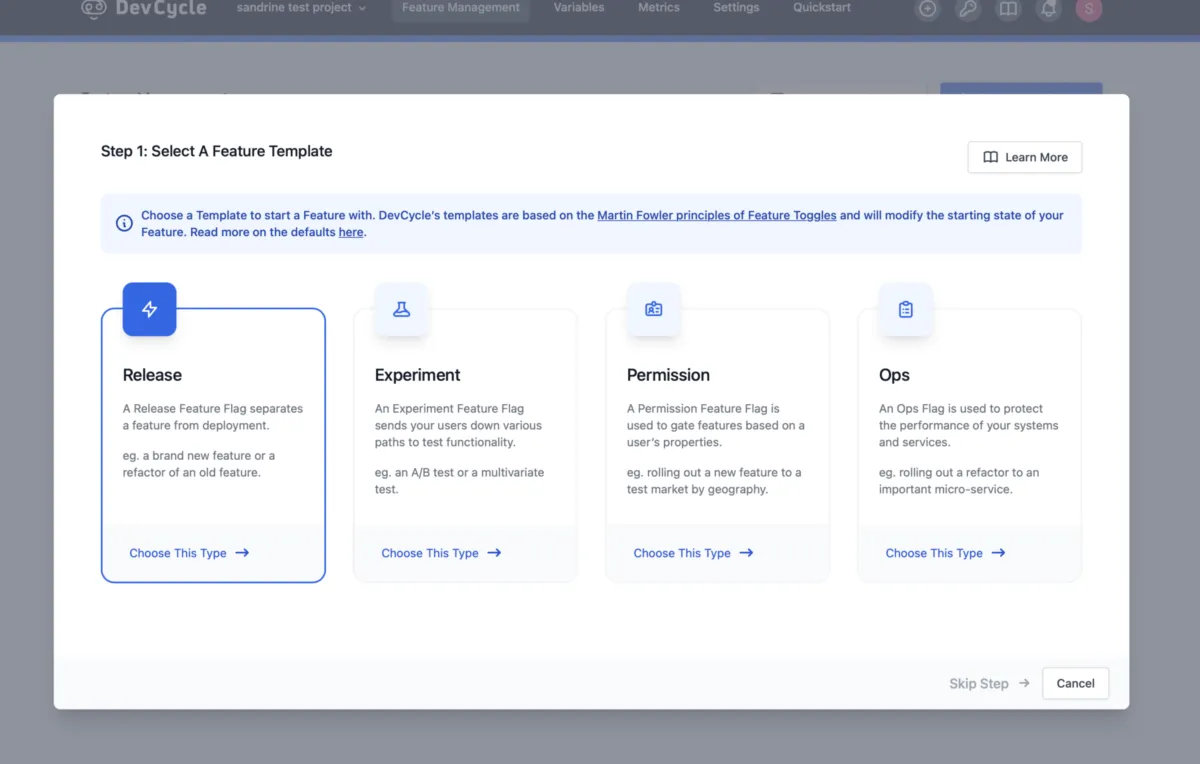
Task: Click the plus circle icon in header
Action: click(928, 9)
